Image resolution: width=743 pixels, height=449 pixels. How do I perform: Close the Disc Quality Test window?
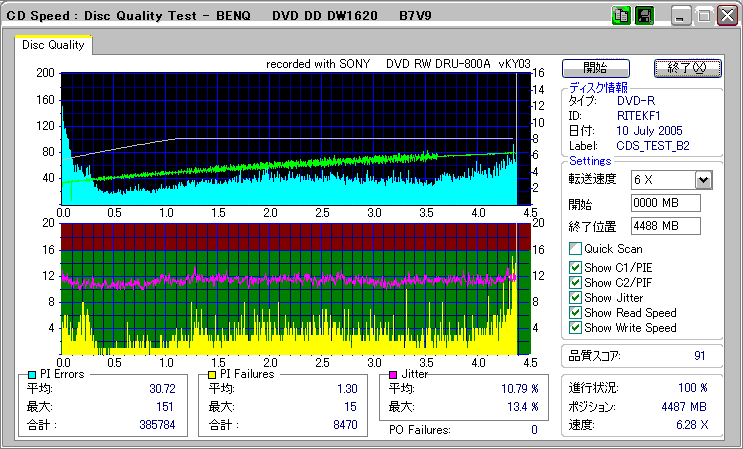pos(726,16)
